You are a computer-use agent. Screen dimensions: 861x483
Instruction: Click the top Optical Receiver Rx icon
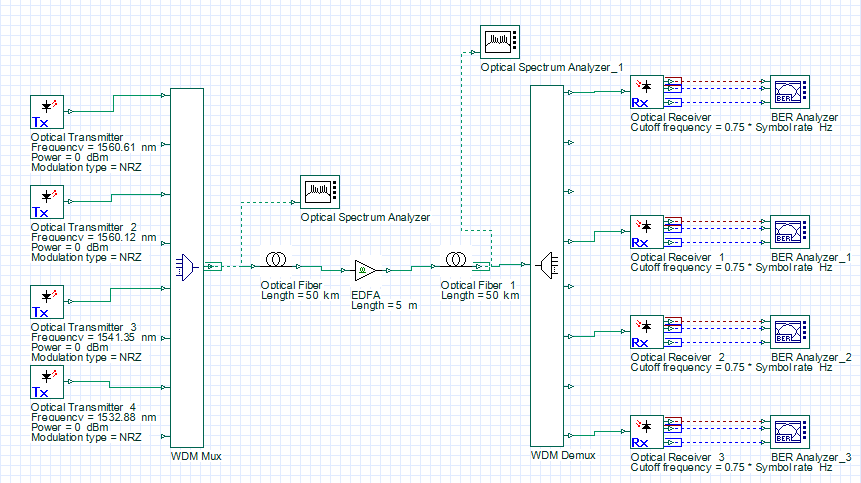click(x=645, y=92)
